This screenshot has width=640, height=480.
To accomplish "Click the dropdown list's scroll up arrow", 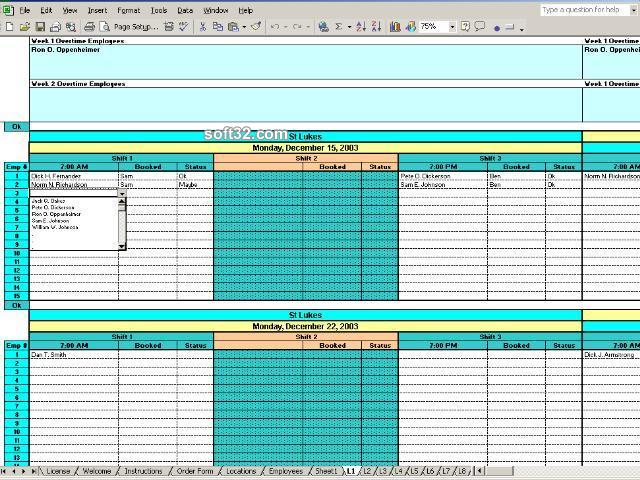I will click(x=122, y=202).
